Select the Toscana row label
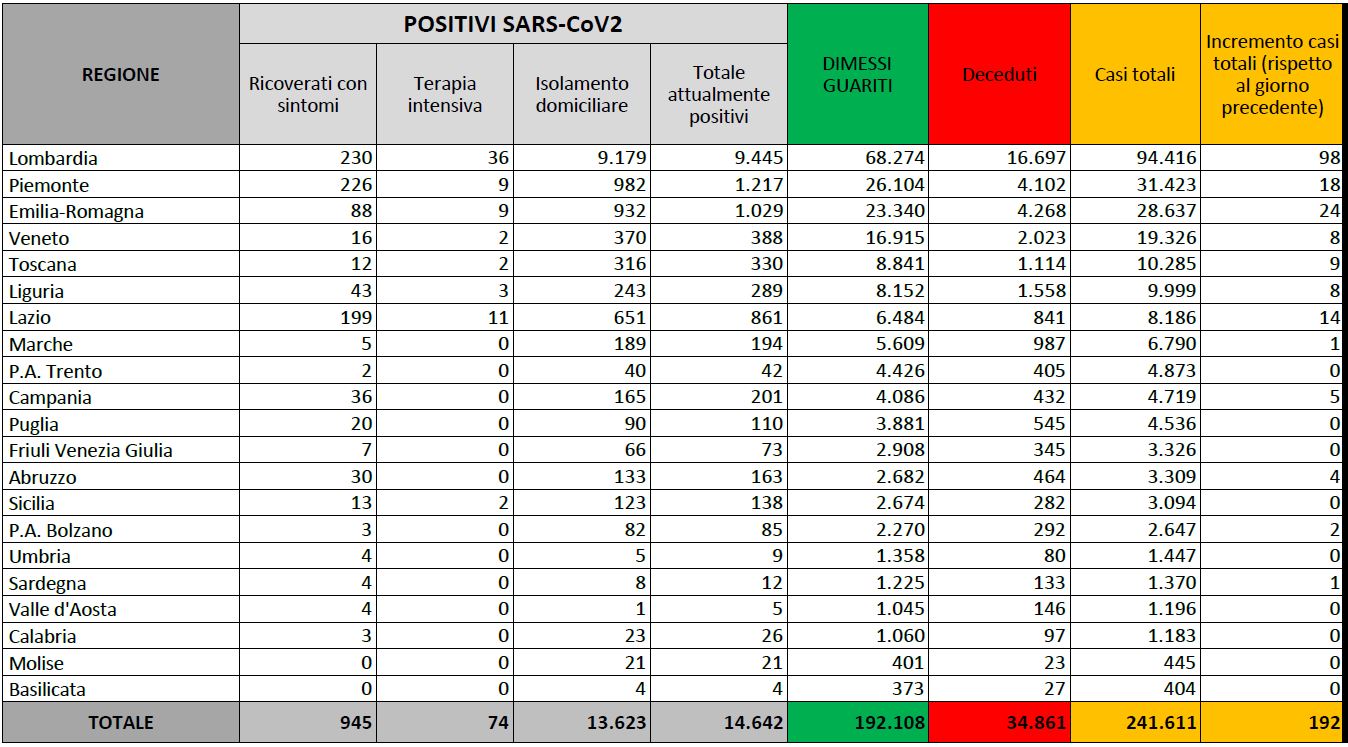Viewport: 1348px width, 747px height. pos(42,265)
